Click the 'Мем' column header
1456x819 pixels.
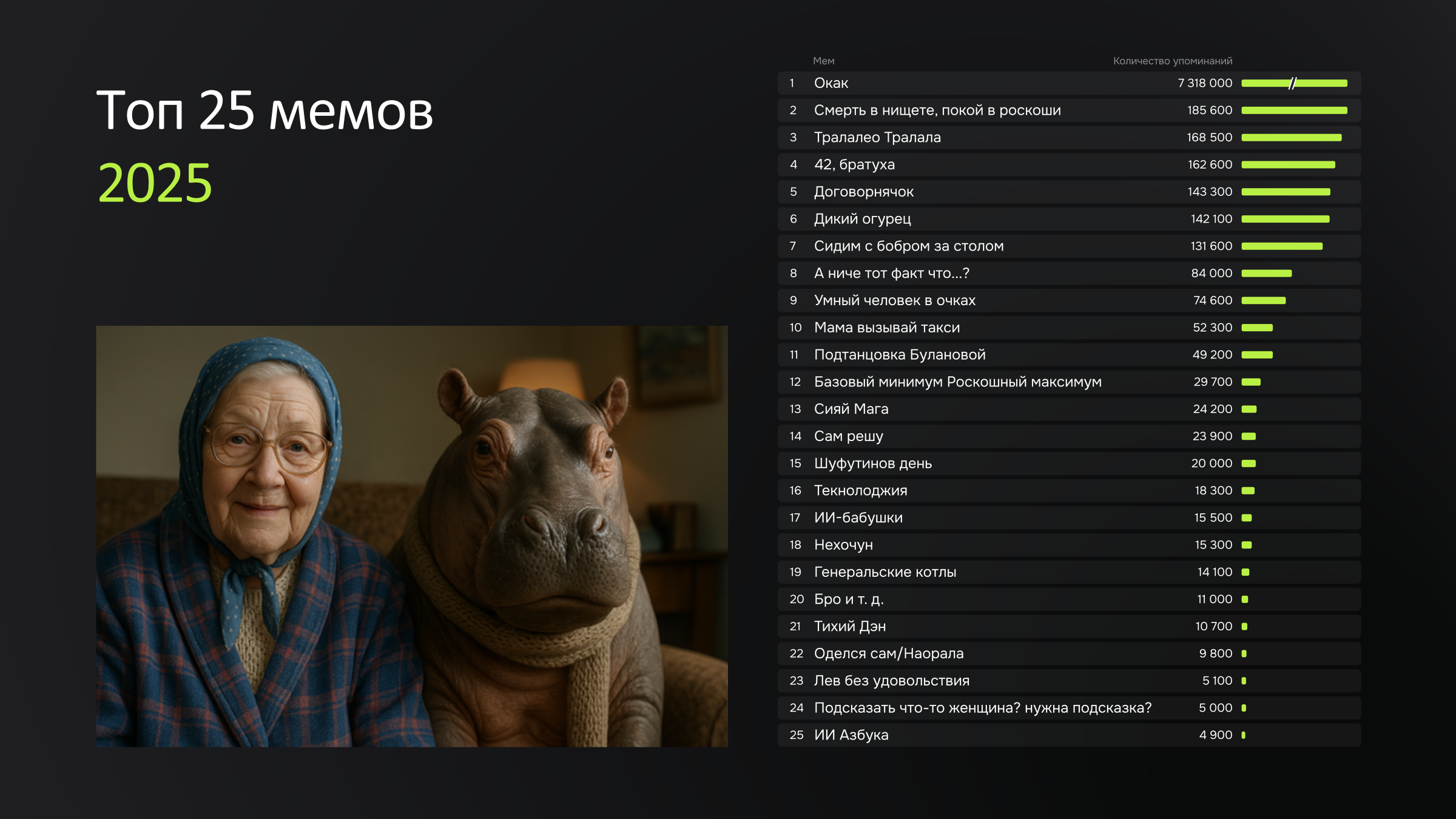tap(823, 61)
